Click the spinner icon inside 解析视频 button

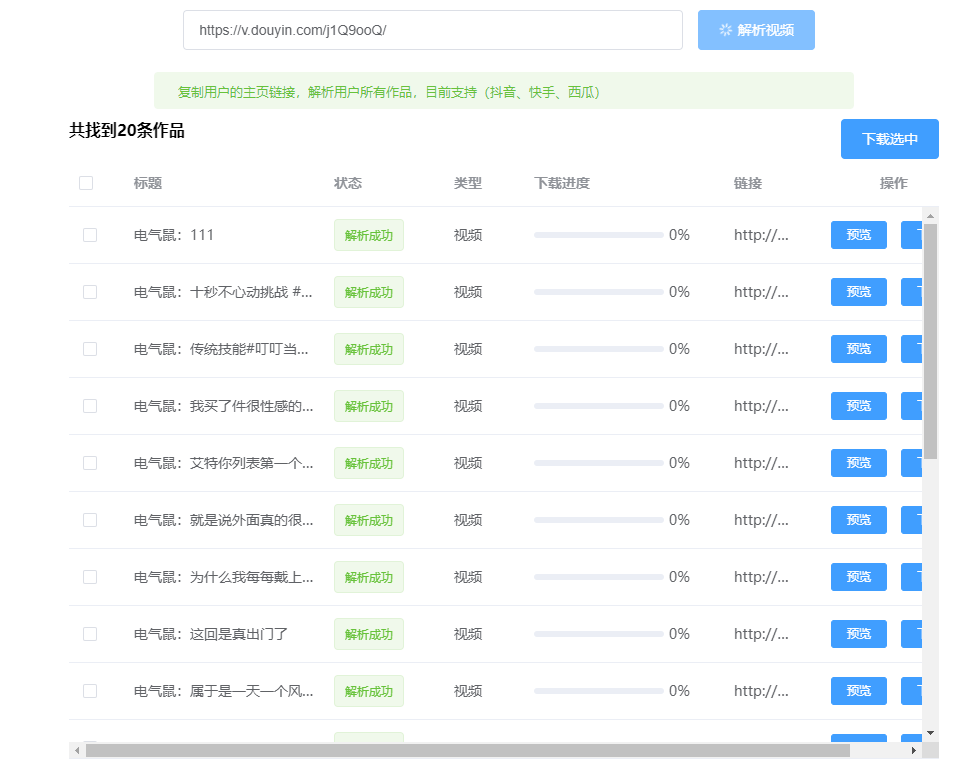(727, 30)
